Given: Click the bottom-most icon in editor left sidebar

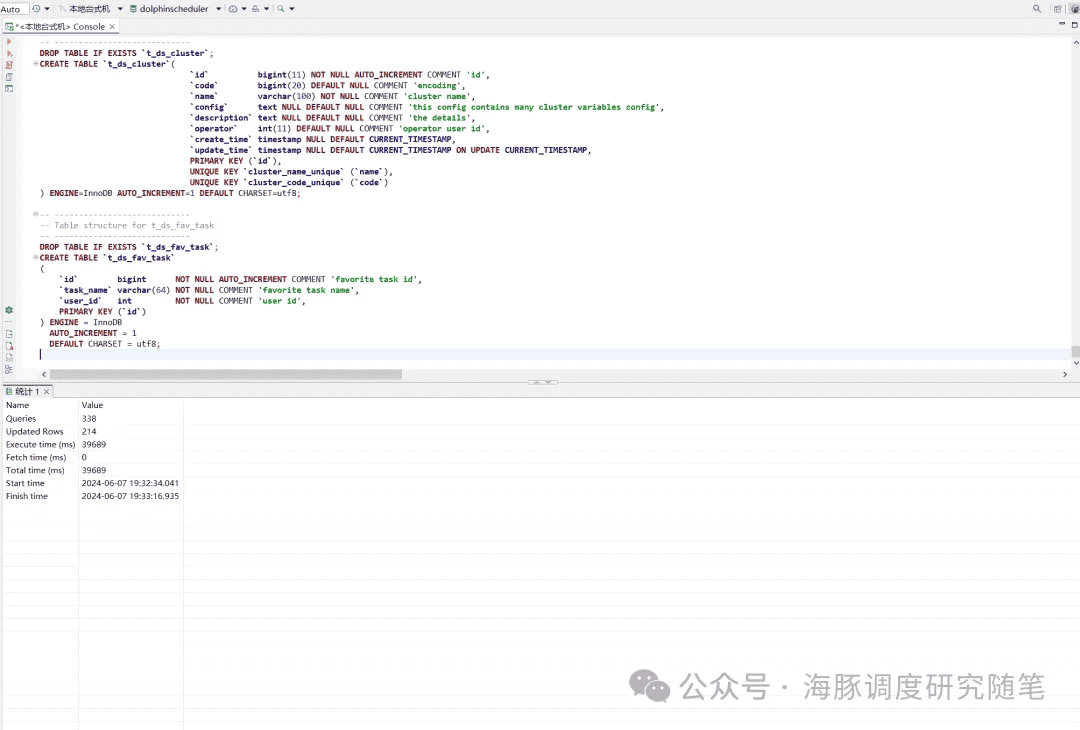Looking at the screenshot, I should coord(9,369).
